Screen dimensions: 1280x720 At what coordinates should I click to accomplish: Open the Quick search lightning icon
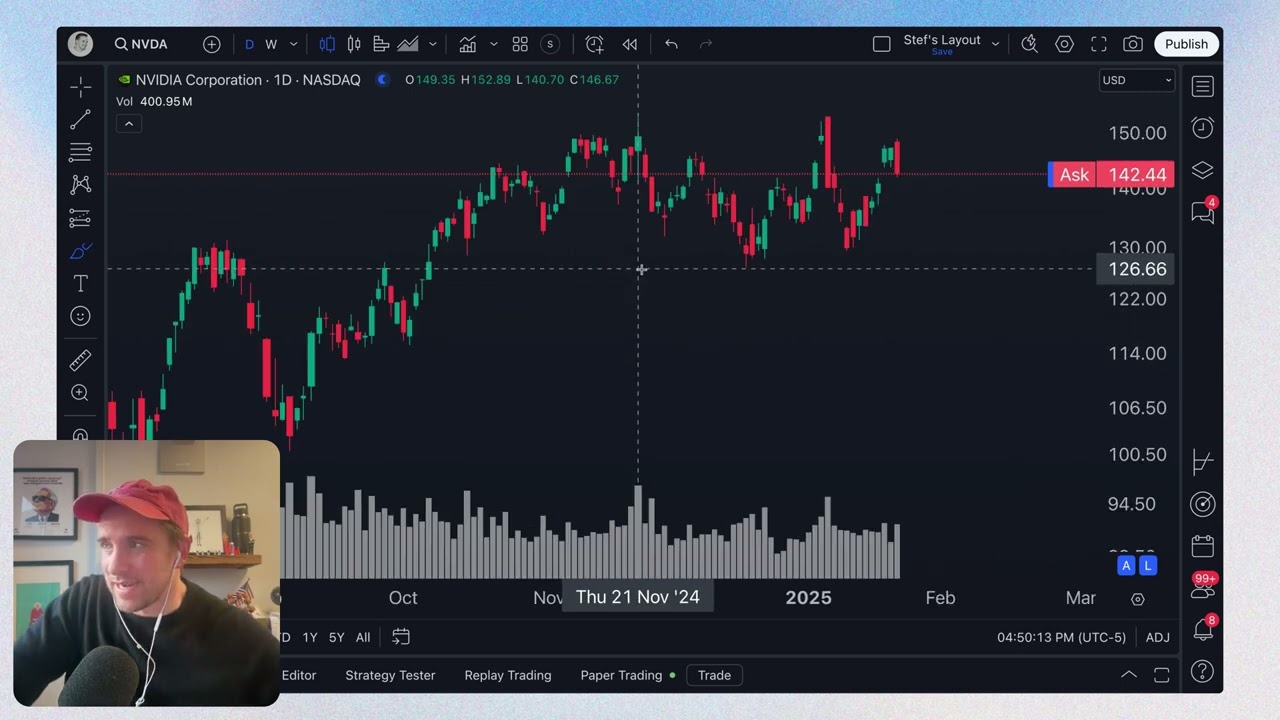pyautogui.click(x=1029, y=44)
